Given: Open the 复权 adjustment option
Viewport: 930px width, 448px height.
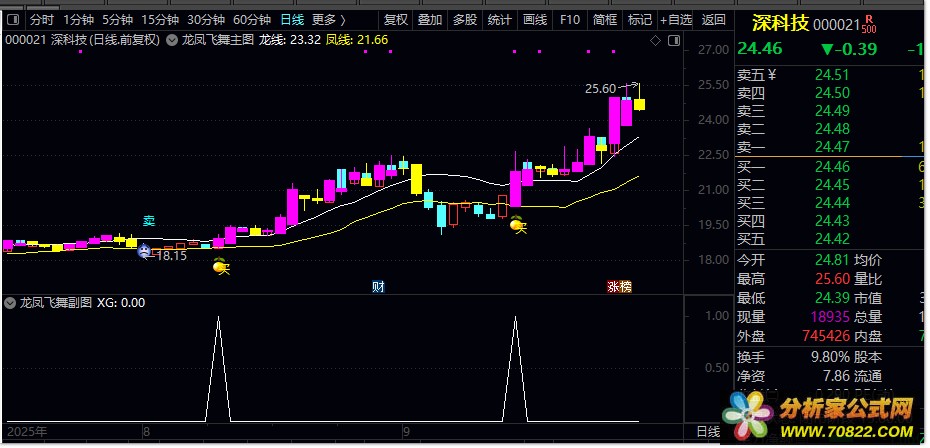Looking at the screenshot, I should pyautogui.click(x=396, y=20).
